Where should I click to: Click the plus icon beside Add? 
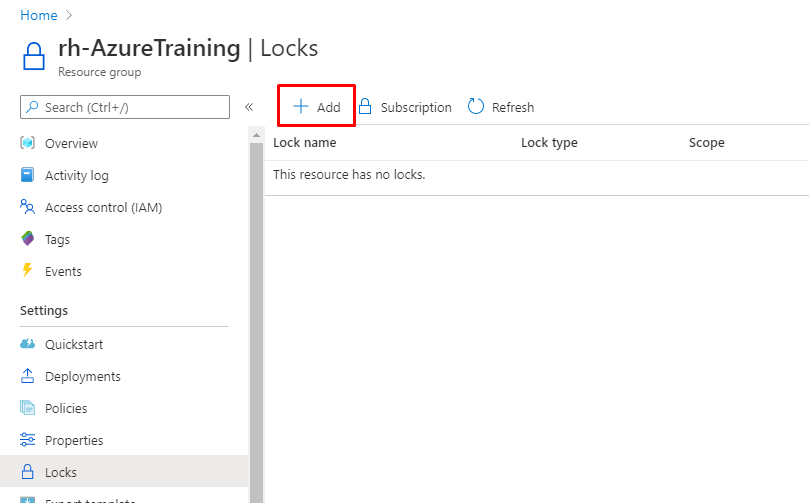pyautogui.click(x=301, y=106)
